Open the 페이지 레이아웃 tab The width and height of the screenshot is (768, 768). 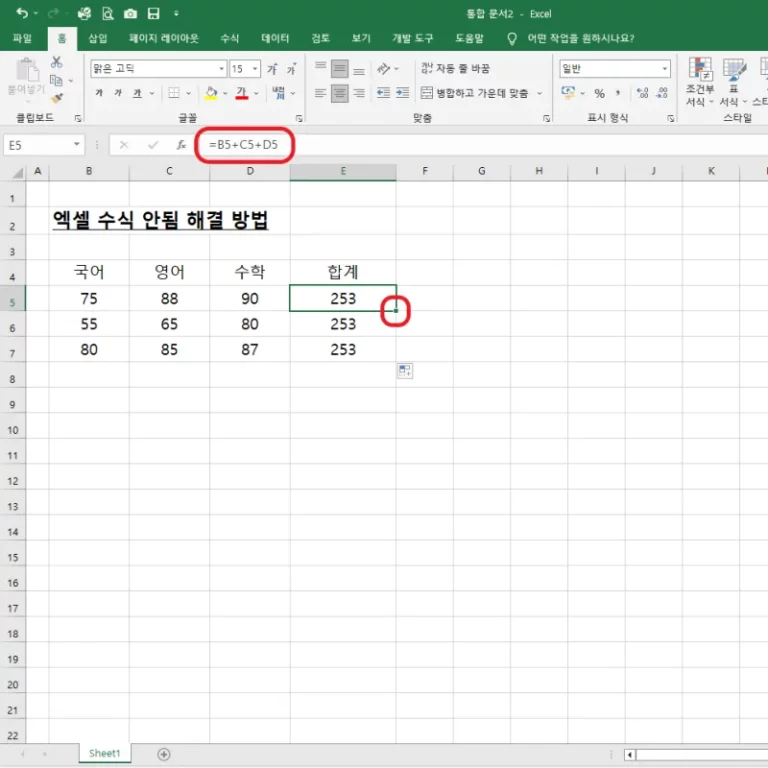tap(164, 38)
